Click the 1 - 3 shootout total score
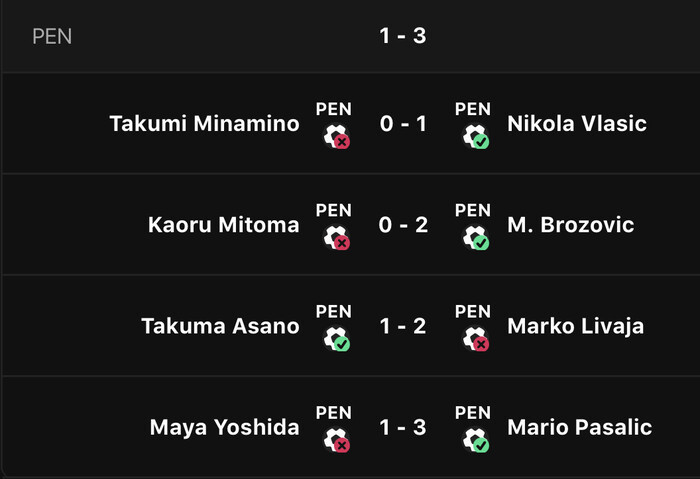Image resolution: width=700 pixels, height=479 pixels. tap(403, 36)
